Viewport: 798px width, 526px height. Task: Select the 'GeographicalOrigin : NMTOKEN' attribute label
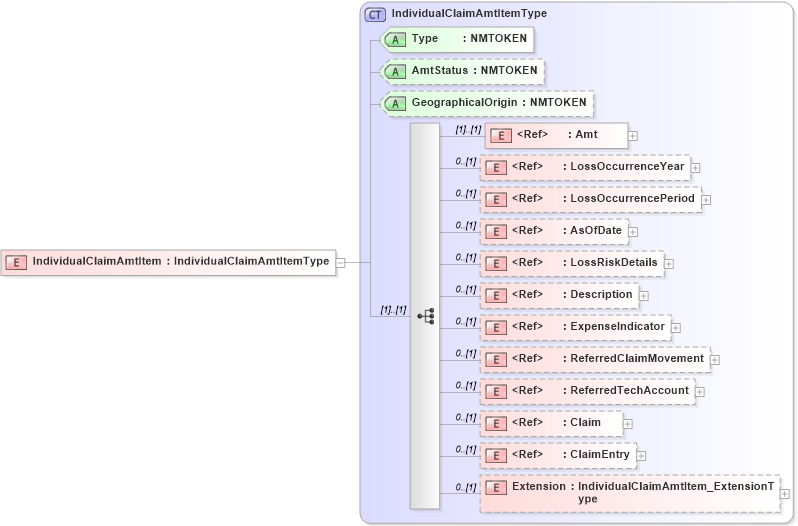499,103
